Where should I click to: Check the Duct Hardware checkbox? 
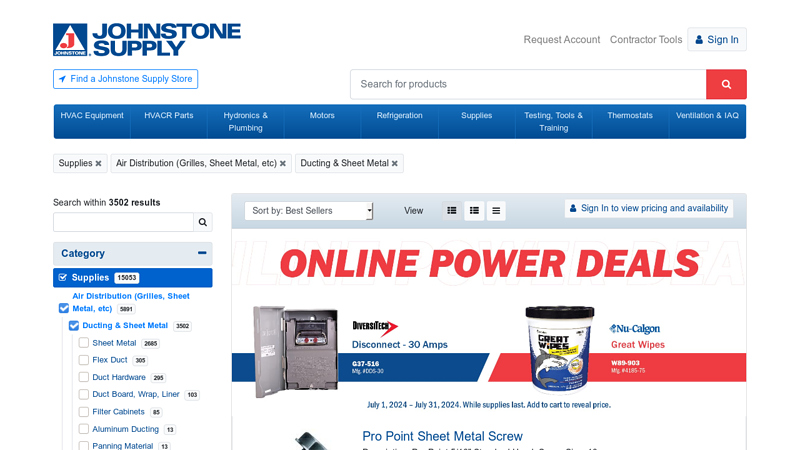[84, 377]
